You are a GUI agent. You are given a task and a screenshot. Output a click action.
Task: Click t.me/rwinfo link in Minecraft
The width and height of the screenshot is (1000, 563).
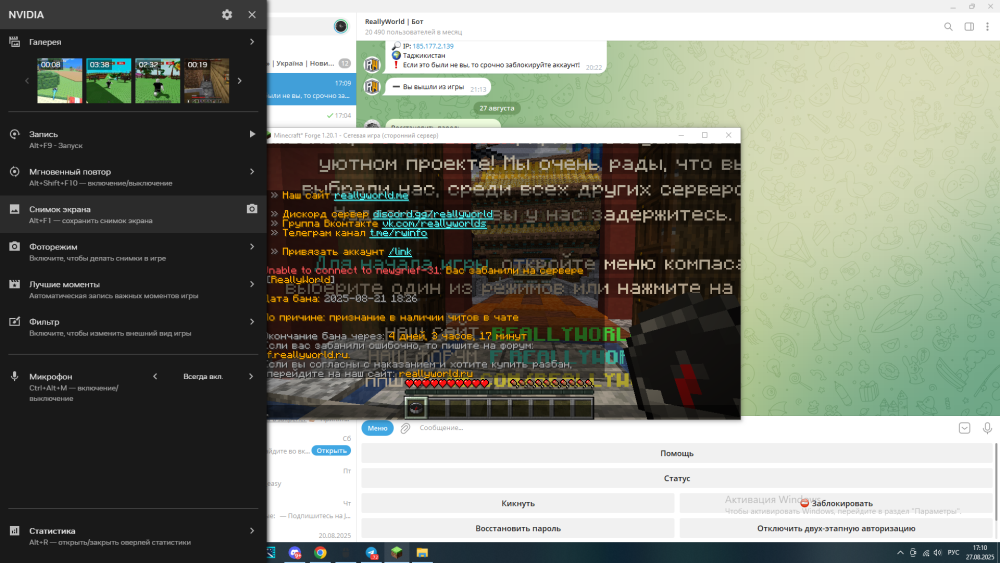399,233
